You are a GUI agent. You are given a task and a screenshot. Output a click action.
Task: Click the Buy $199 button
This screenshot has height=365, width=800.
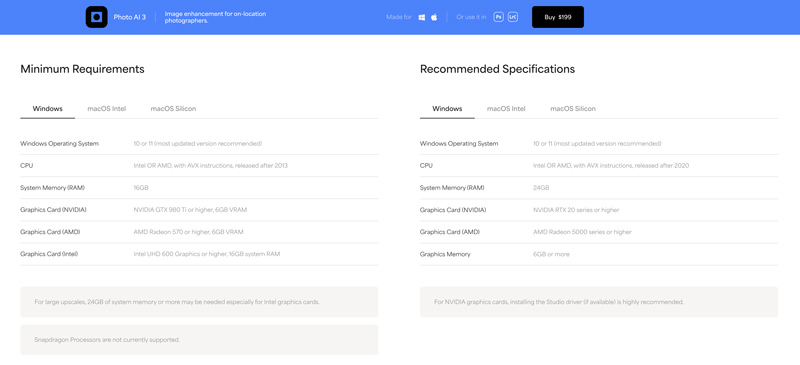coord(558,17)
